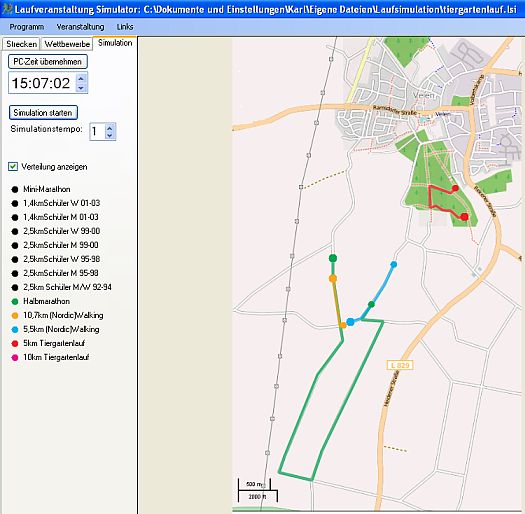
Task: Decrease the time with the down arrow
Action: click(x=81, y=87)
